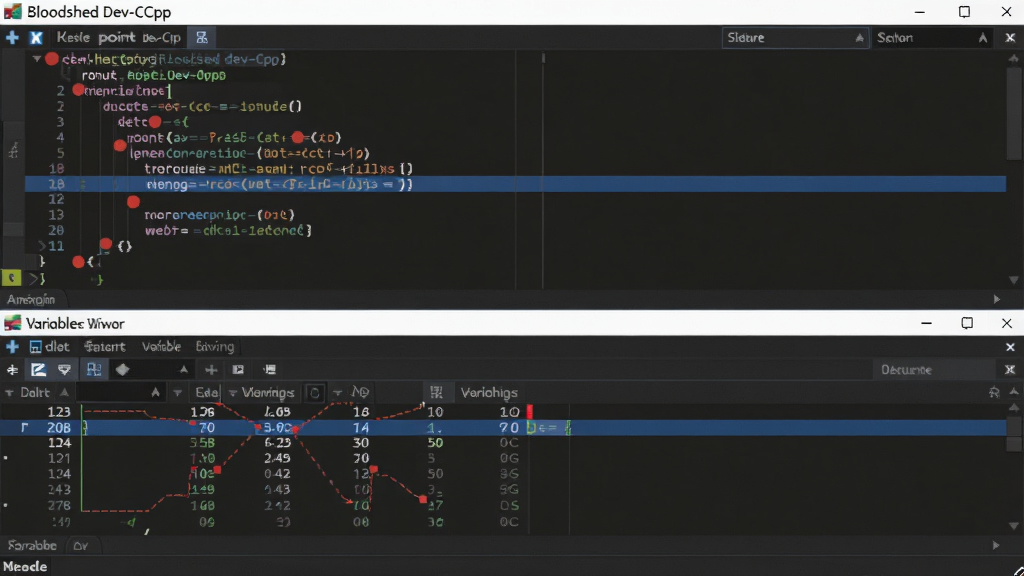Toggle breakpoint beside the closing brace line
The width and height of the screenshot is (1024, 576).
pyautogui.click(x=78, y=262)
